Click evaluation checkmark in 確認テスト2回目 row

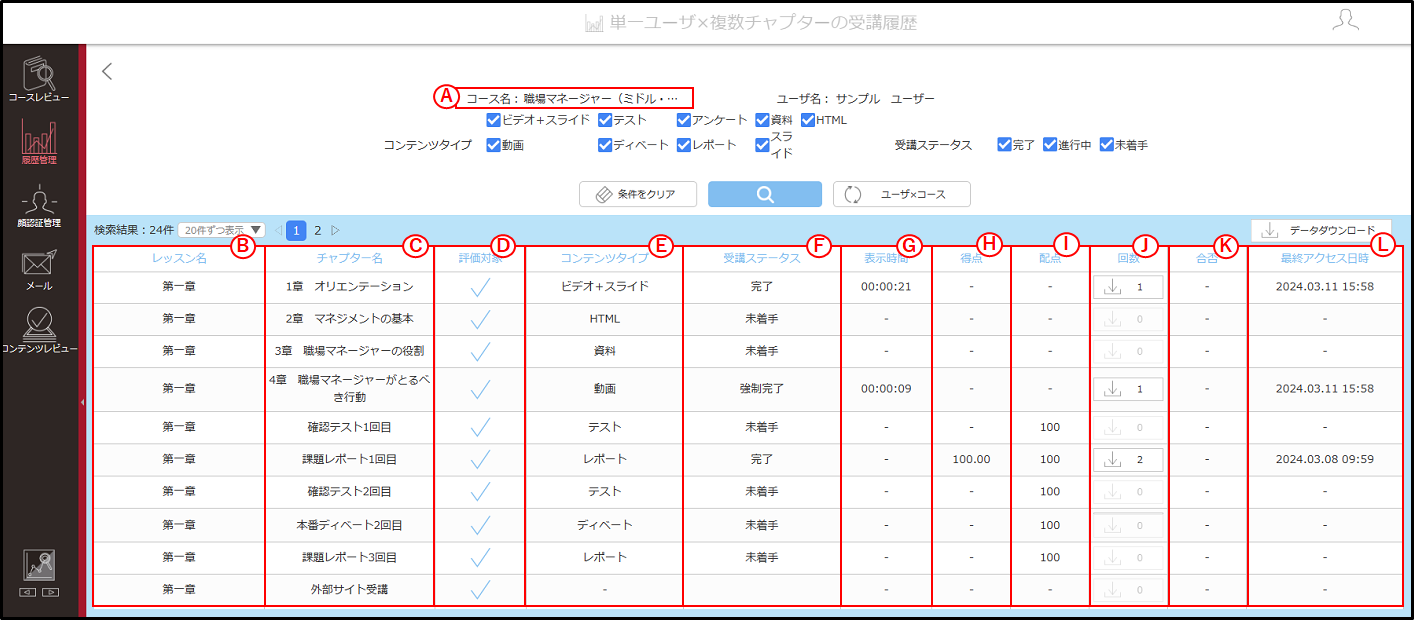click(480, 492)
